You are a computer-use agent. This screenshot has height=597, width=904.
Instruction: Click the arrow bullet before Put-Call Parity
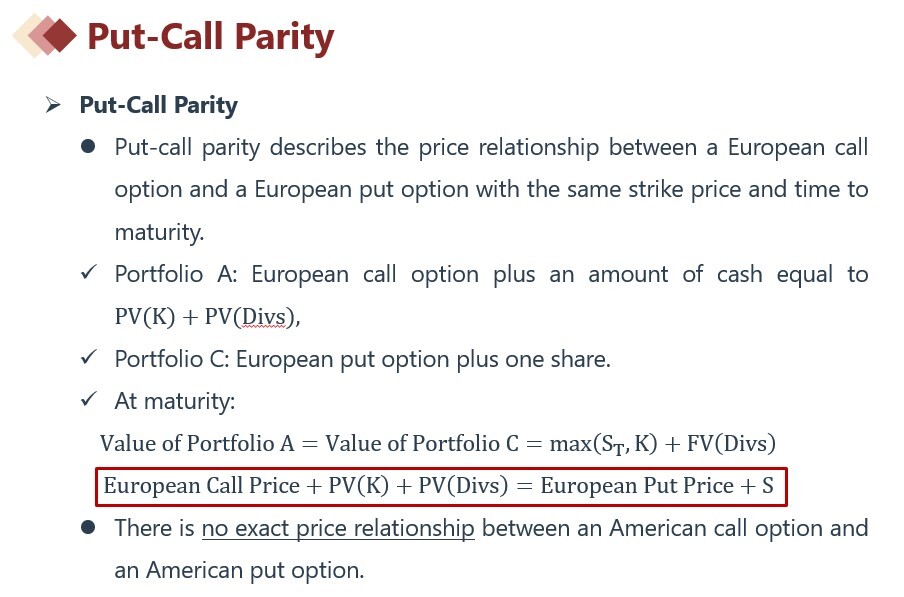(53, 105)
